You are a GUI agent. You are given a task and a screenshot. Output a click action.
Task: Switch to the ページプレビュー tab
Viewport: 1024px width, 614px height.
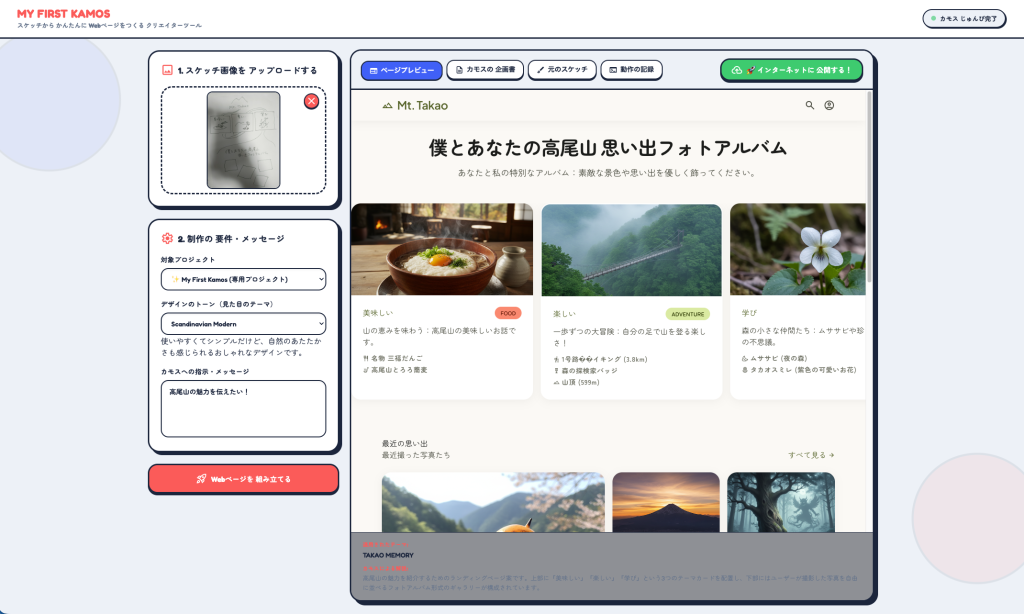pos(402,71)
